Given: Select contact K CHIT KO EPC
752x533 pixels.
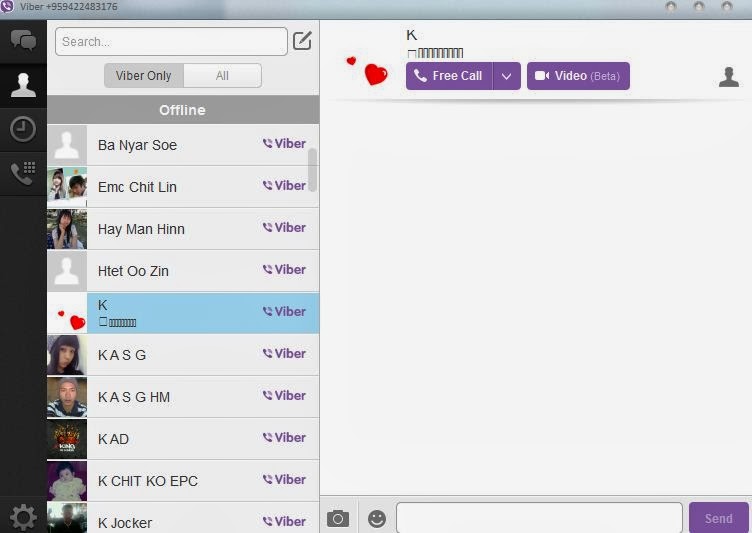Looking at the screenshot, I should [x=183, y=481].
